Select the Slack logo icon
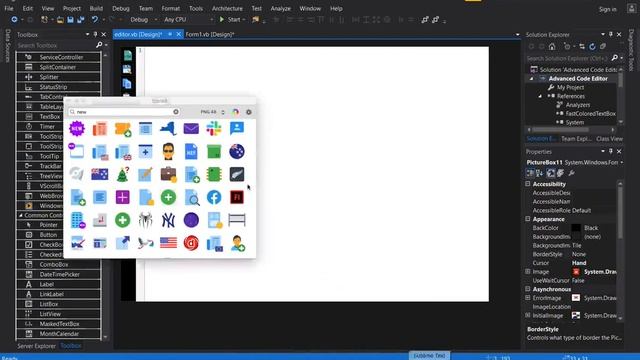The width and height of the screenshot is (640, 360). point(214,129)
